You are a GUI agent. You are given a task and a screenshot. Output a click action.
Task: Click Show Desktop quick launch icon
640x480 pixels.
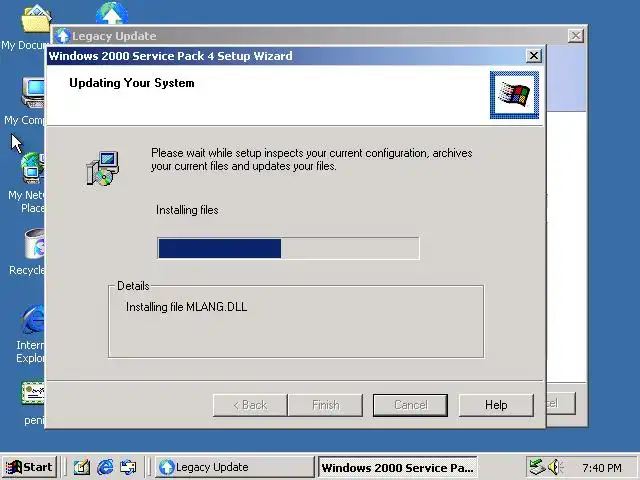81,467
